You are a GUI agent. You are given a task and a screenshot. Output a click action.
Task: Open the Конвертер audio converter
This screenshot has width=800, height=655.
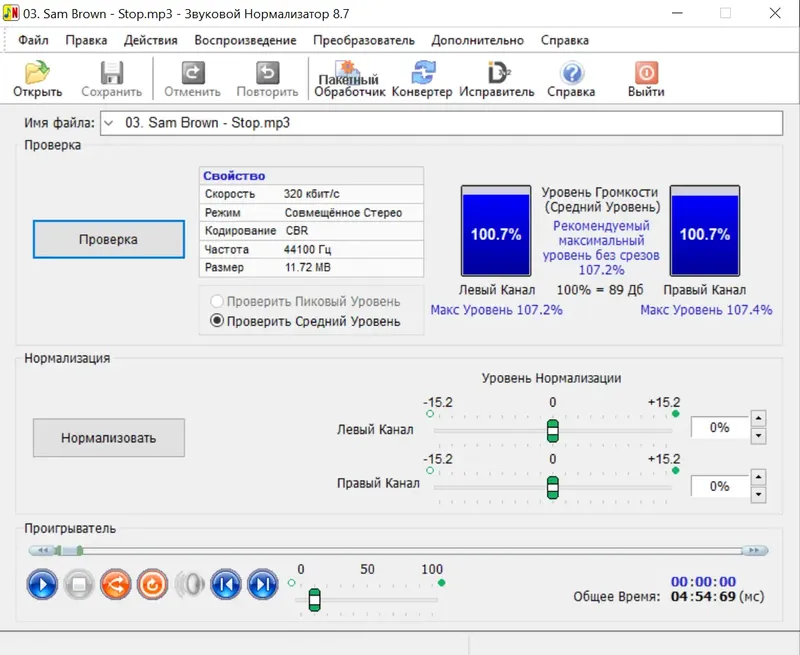coord(424,78)
